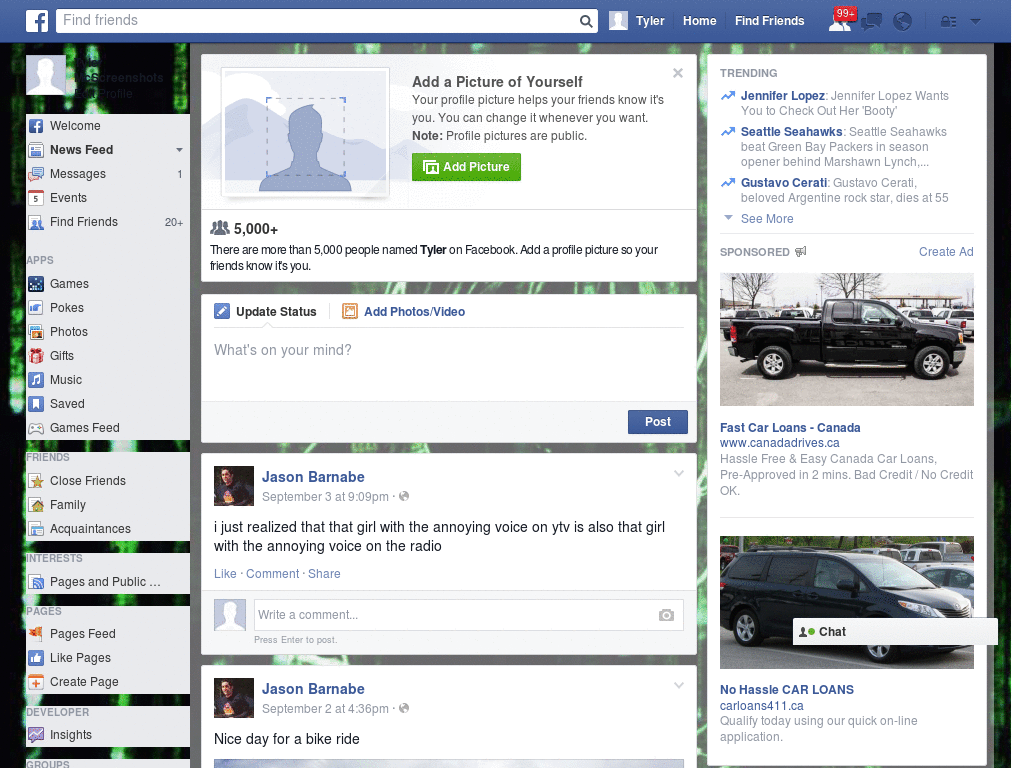The width and height of the screenshot is (1024, 768).
Task: Select the Add Photos/Video tab
Action: tap(404, 312)
